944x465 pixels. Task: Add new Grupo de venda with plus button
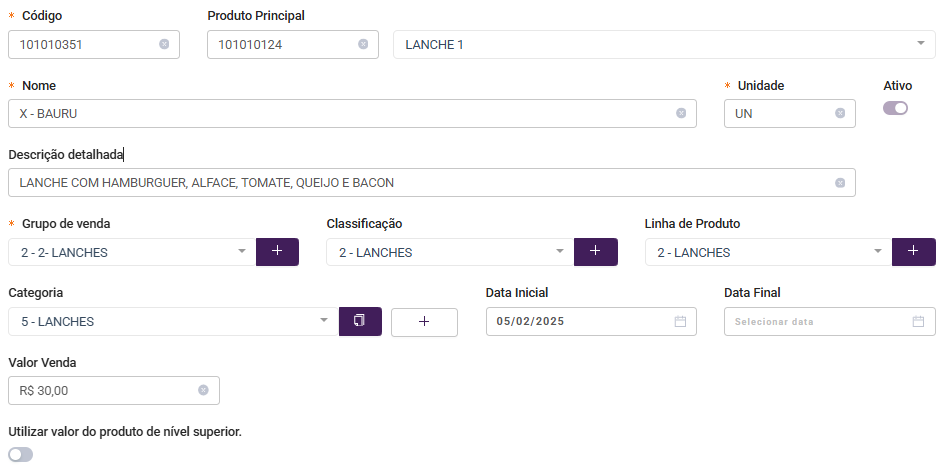point(278,252)
